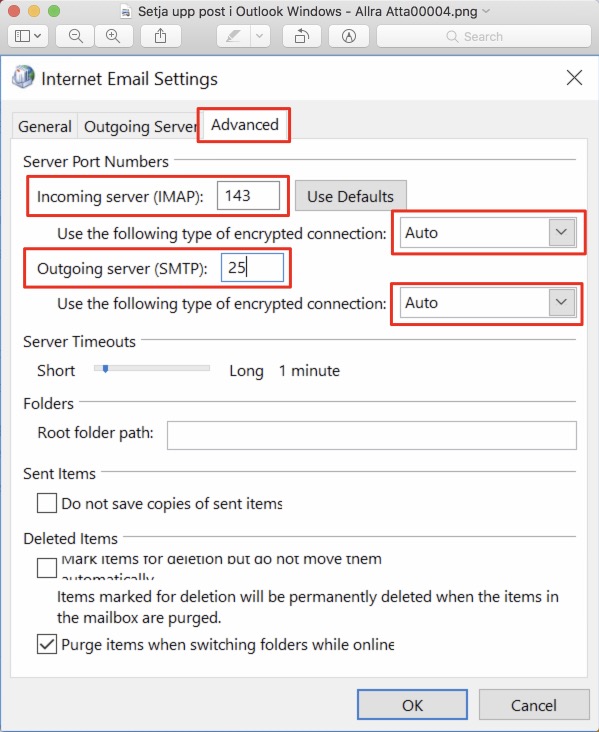This screenshot has height=732, width=599.
Task: Switch to the Outgoing Server tab
Action: [x=140, y=126]
